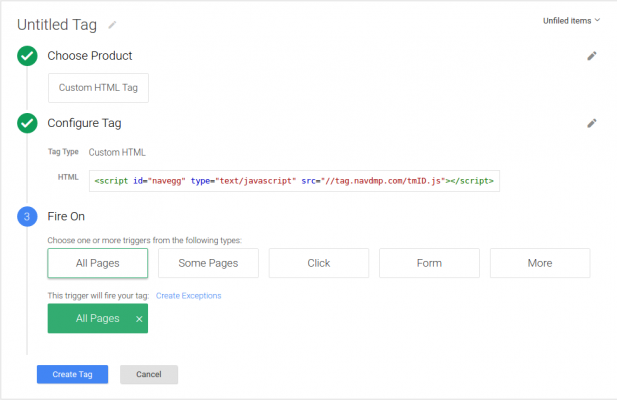Select the Form trigger type

pyautogui.click(x=429, y=263)
